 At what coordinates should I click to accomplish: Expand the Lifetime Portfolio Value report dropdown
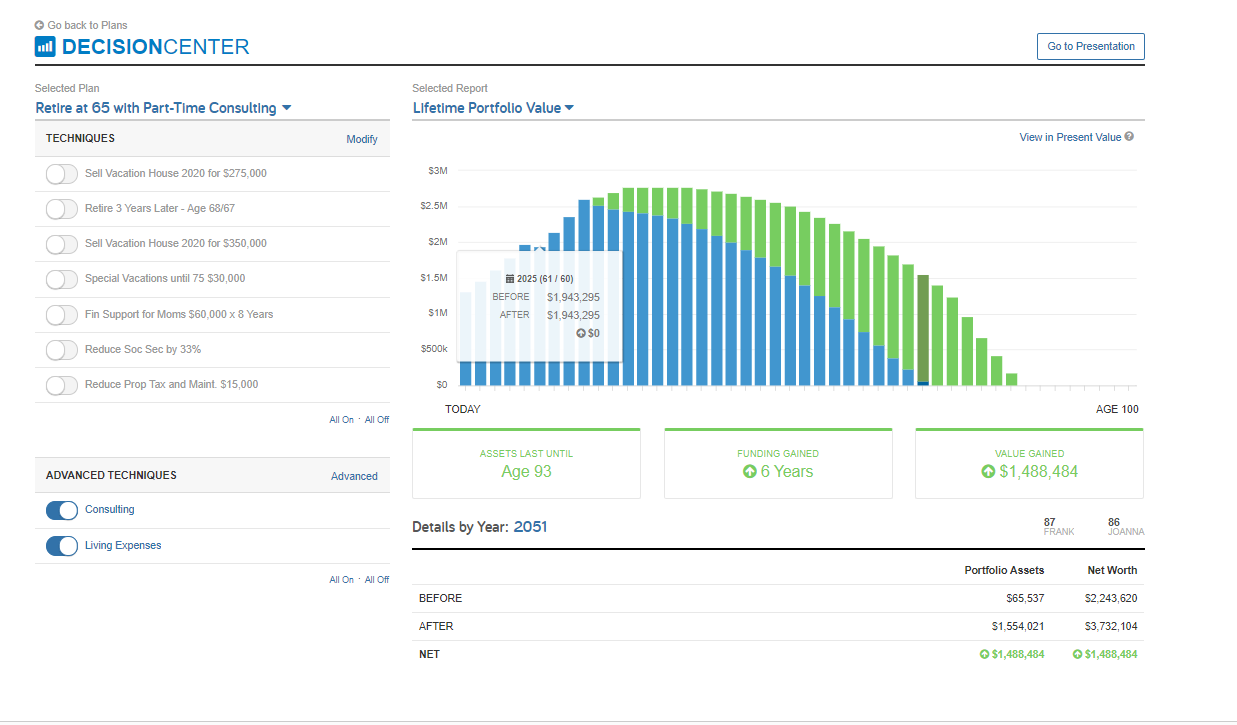coord(493,108)
